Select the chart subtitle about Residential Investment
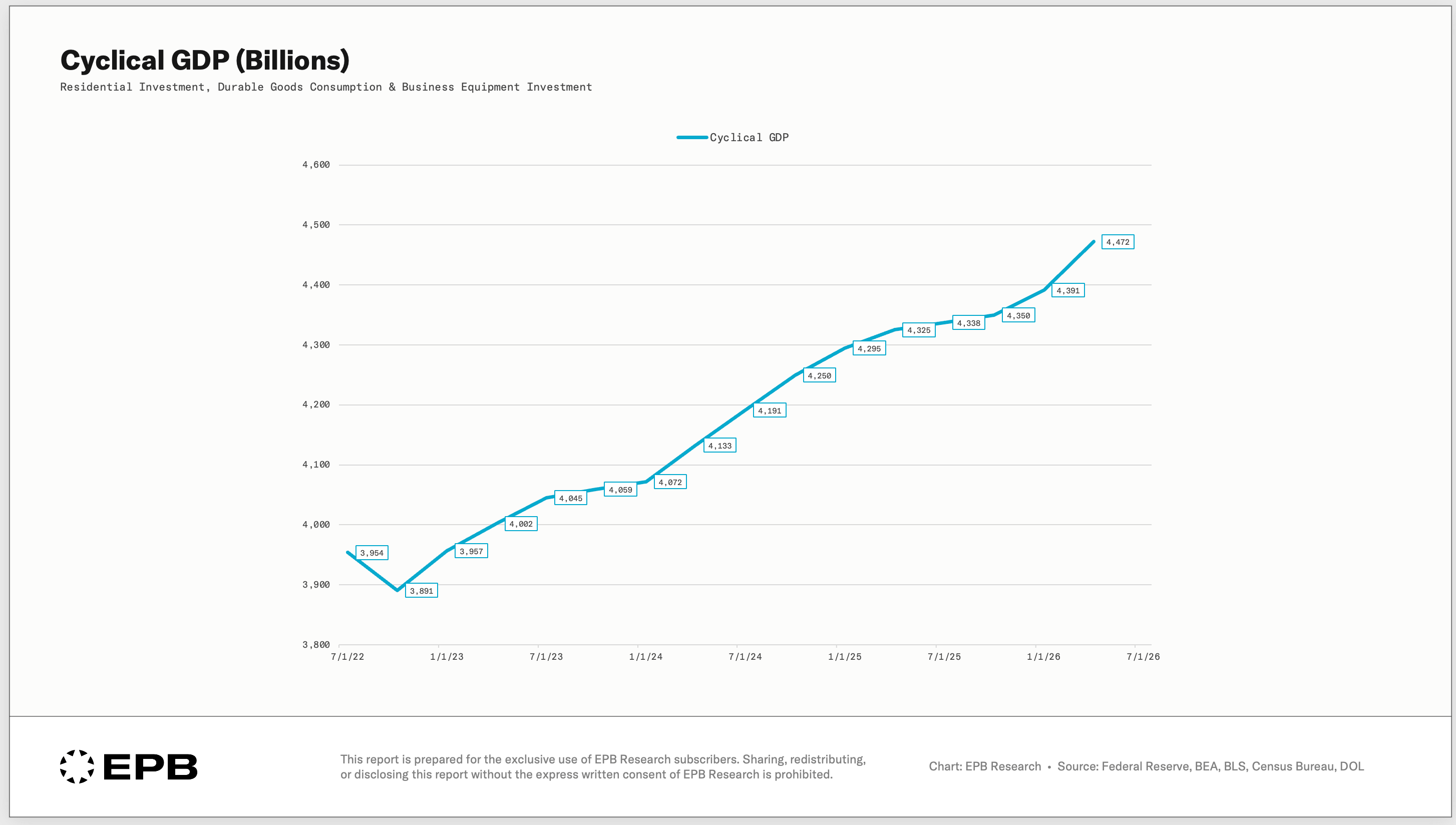 326,87
